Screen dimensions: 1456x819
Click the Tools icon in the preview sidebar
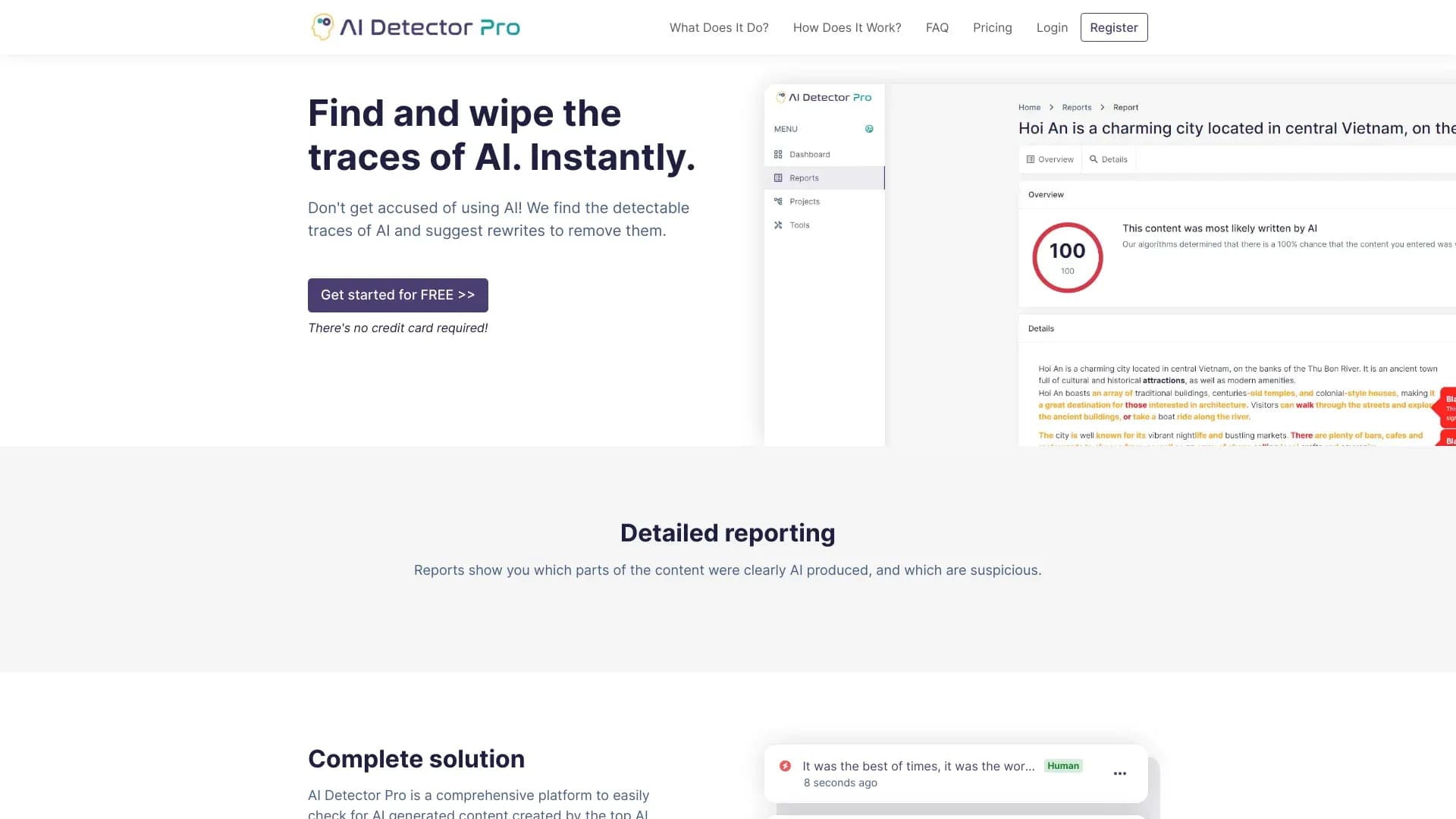pos(778,225)
